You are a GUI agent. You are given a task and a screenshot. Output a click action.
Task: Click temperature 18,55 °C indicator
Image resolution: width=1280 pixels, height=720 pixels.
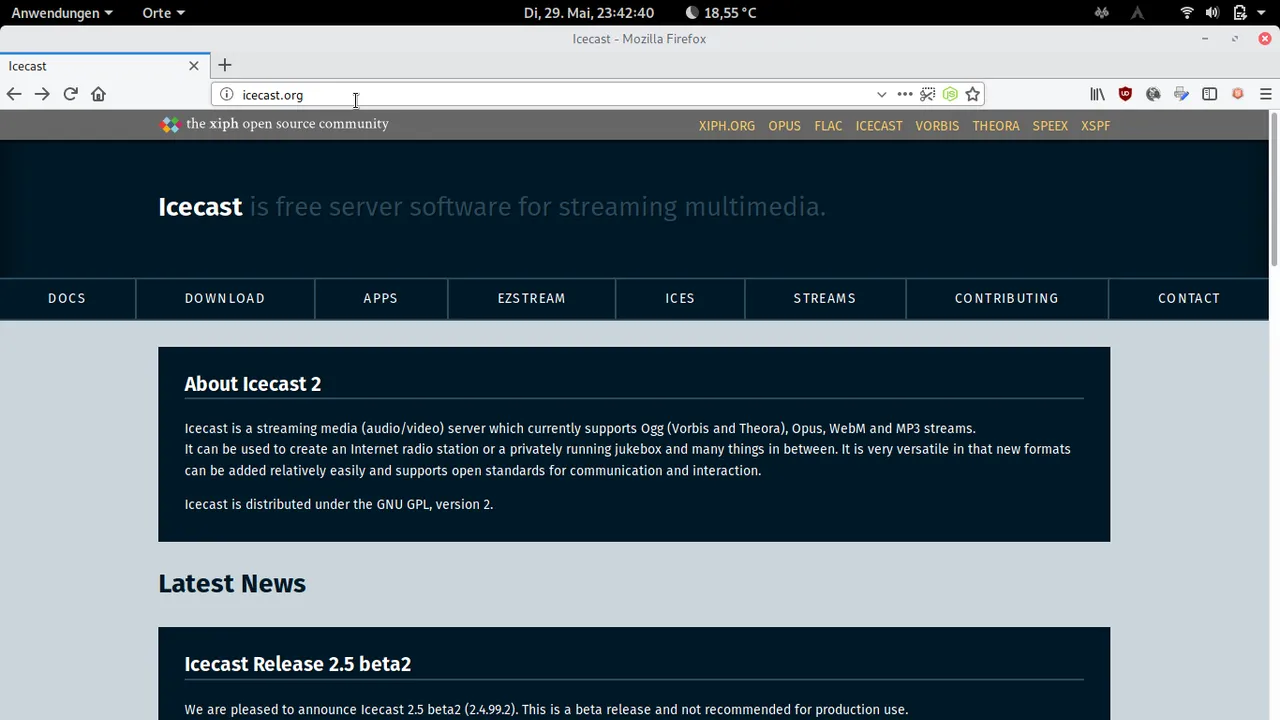(730, 13)
